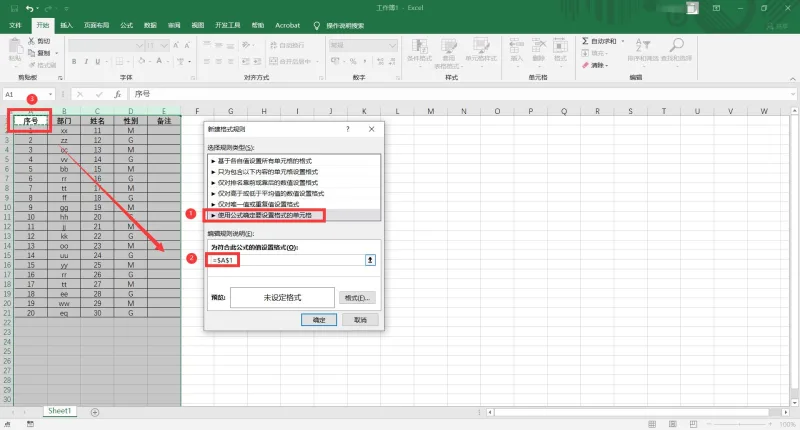Select rule type 使用公式确定要设置格式的单元格
The image size is (800, 430).
tap(294, 215)
